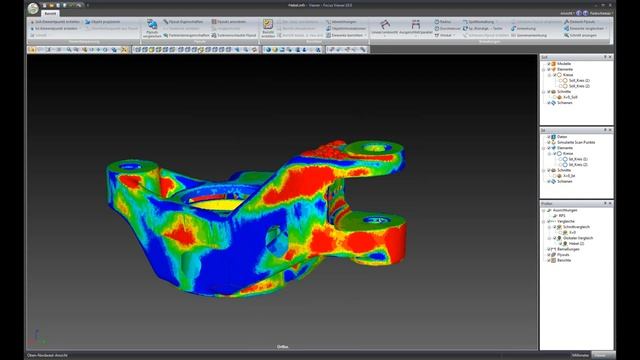
Task: Click Soll-Elementpunkt anheften in ribbon
Action: point(55,22)
